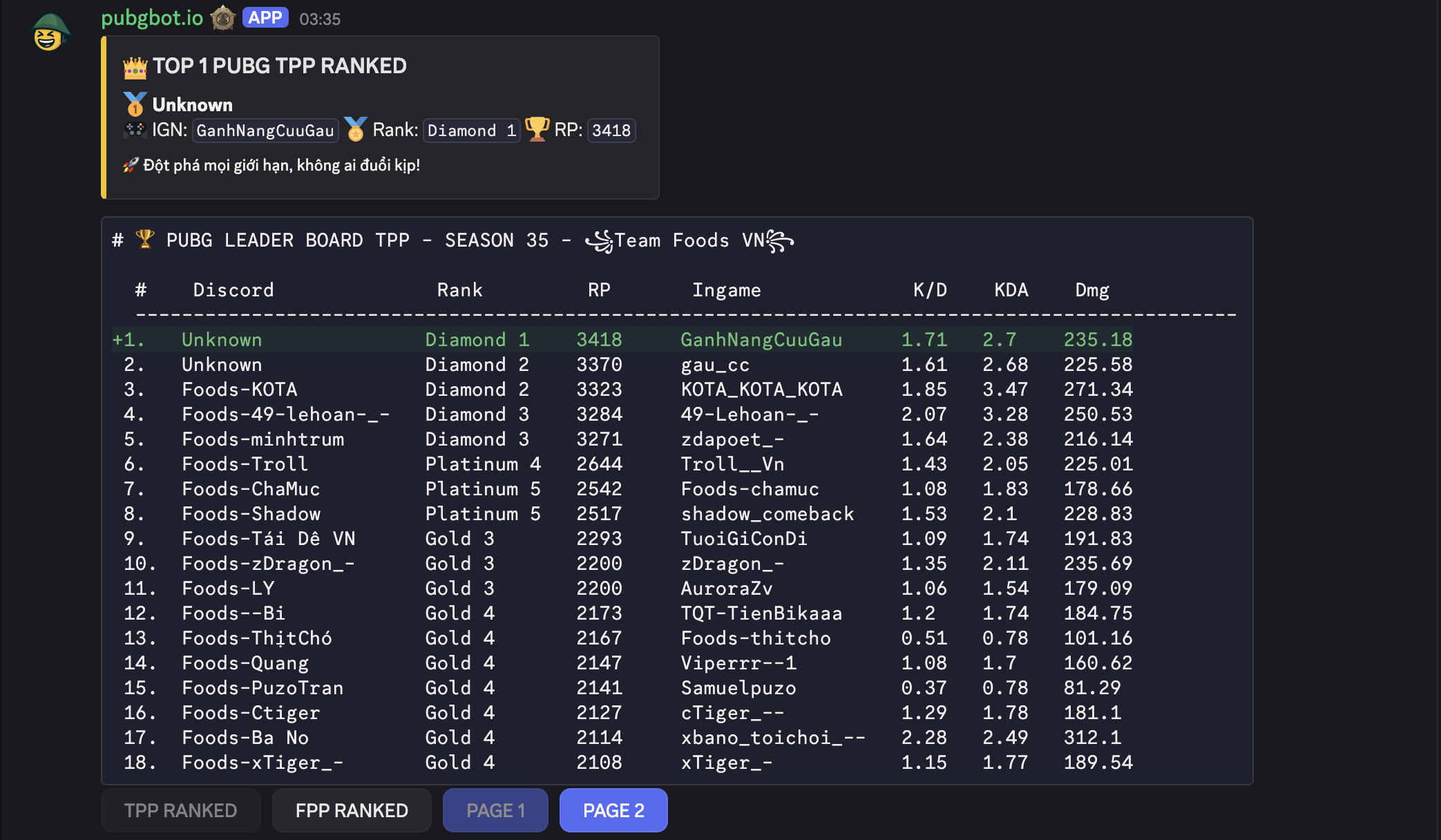Screen dimensions: 1441x840
Task: Click Viperrr--1 ingame name
Action: point(738,663)
